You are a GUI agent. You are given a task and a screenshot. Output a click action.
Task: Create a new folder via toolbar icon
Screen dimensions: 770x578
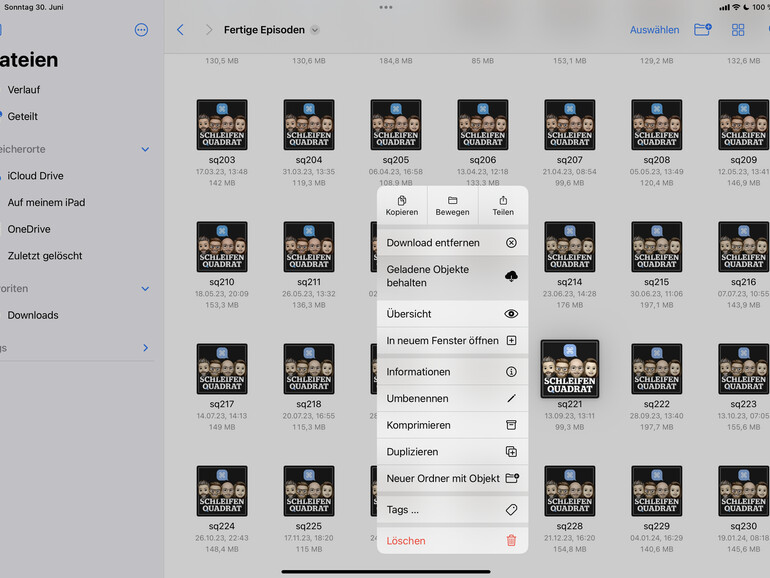(703, 30)
